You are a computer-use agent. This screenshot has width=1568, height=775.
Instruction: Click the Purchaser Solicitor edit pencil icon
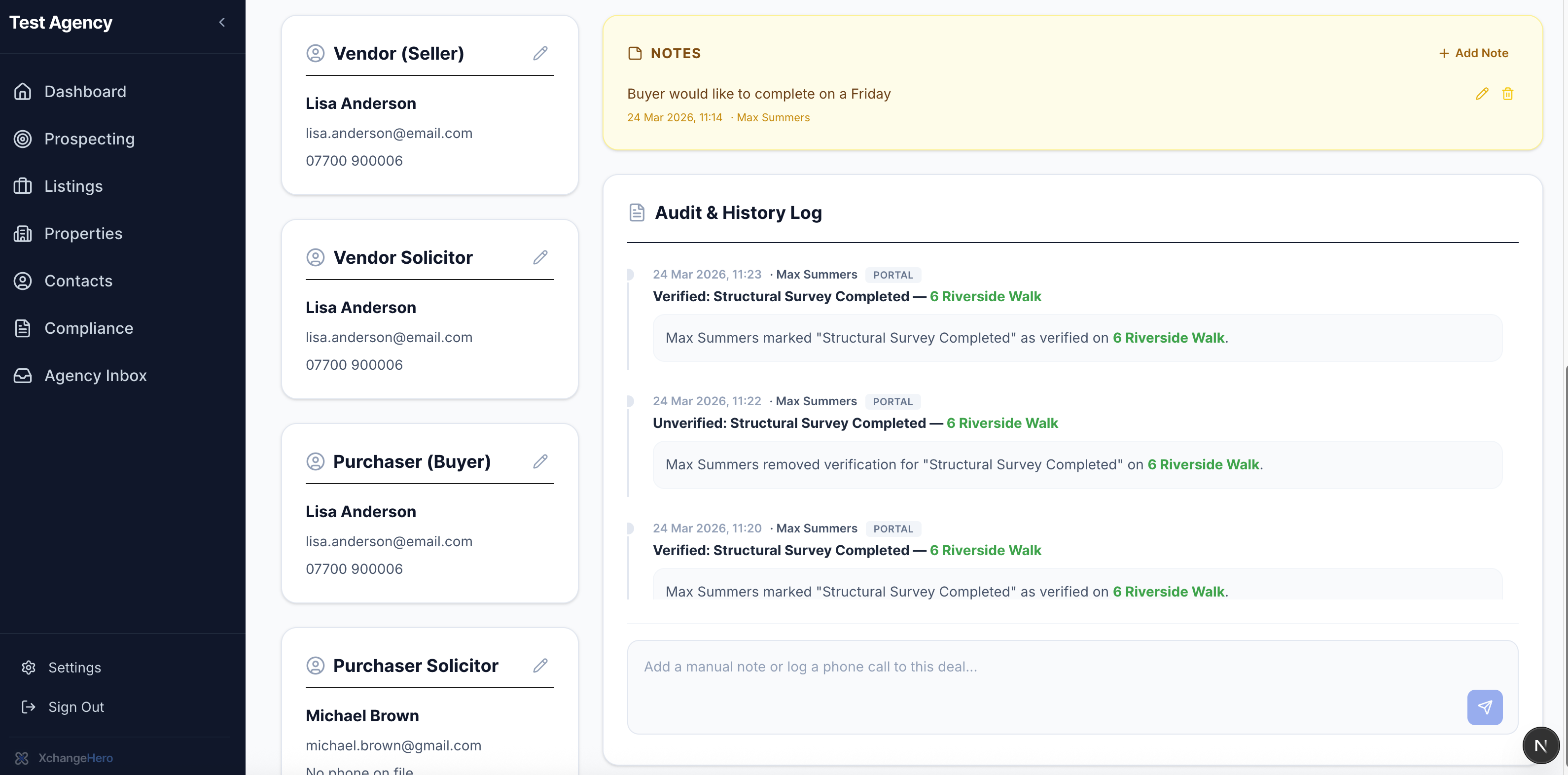[x=539, y=666]
